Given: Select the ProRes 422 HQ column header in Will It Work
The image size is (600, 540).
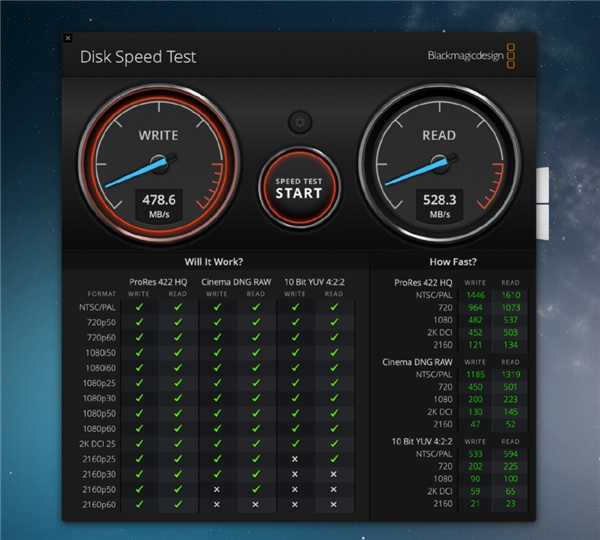Looking at the screenshot, I should point(158,282).
